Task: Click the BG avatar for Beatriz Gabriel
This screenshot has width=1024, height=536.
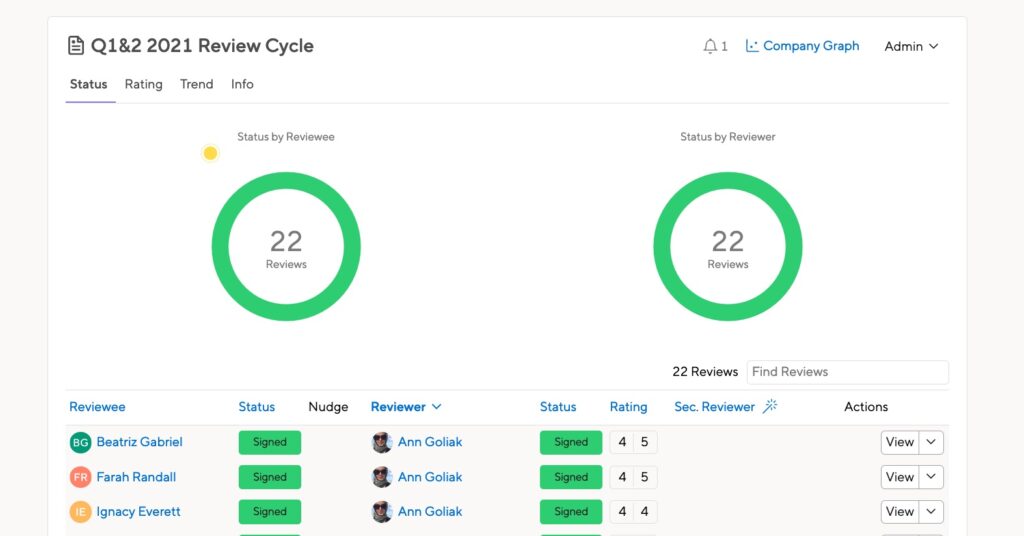Action: click(80, 443)
